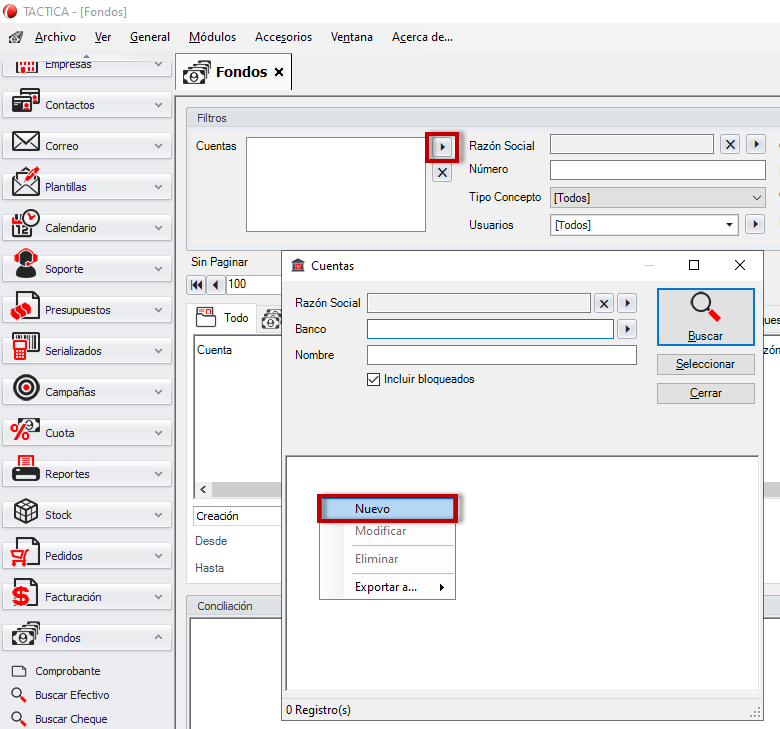Open Banco picker arrow in Cuentas dialog
The width and height of the screenshot is (780, 729).
(x=627, y=329)
